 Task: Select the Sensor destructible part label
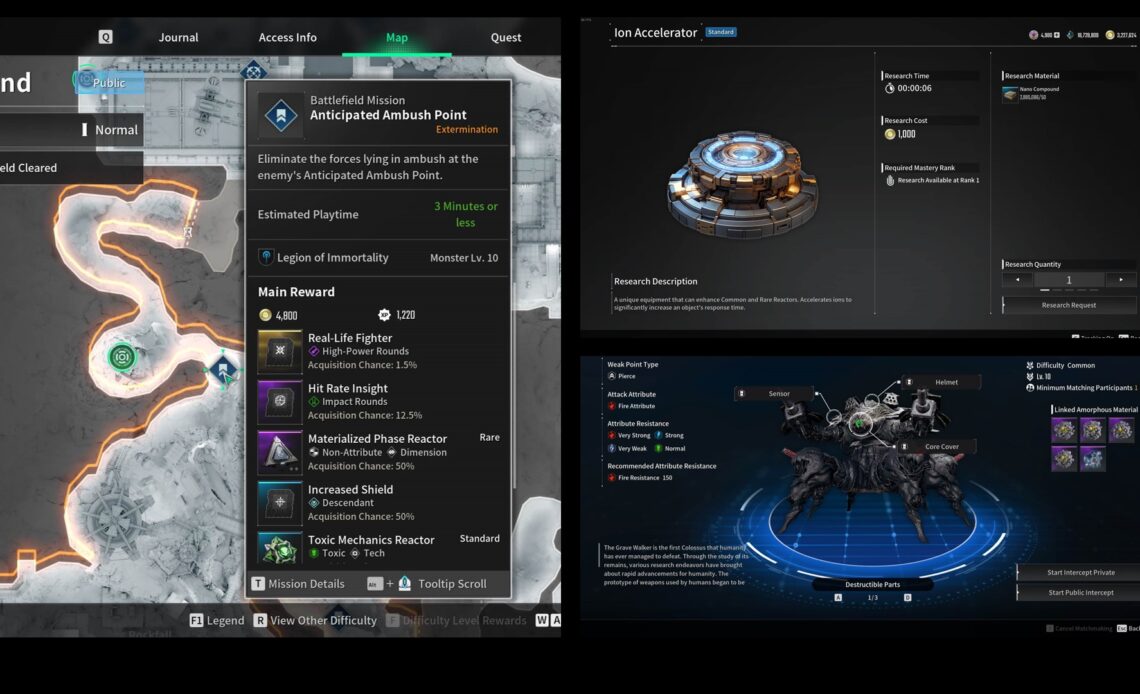click(x=772, y=394)
